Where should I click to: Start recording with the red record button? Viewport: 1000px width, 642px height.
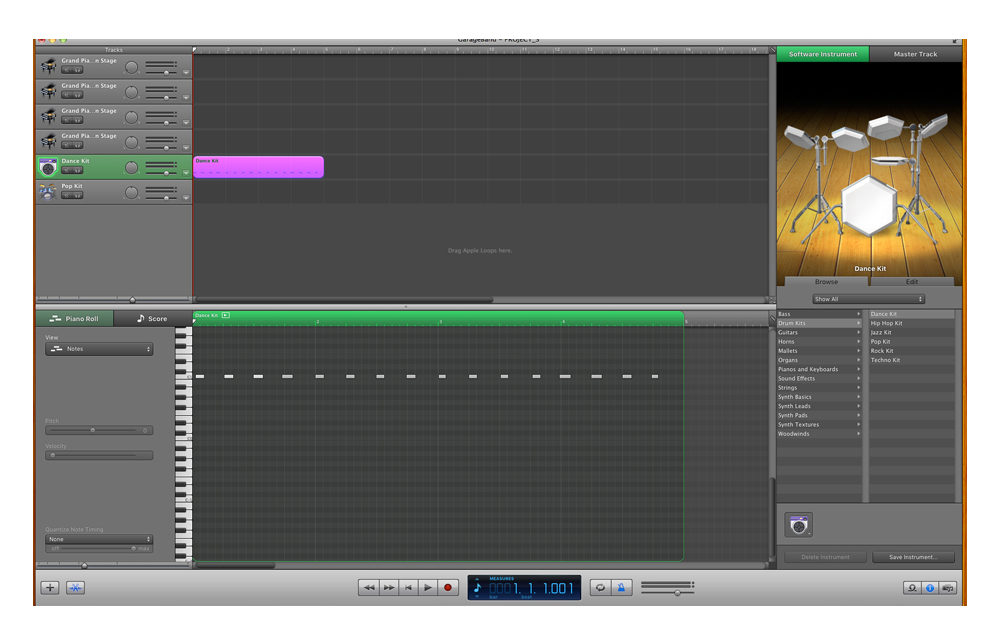(448, 588)
